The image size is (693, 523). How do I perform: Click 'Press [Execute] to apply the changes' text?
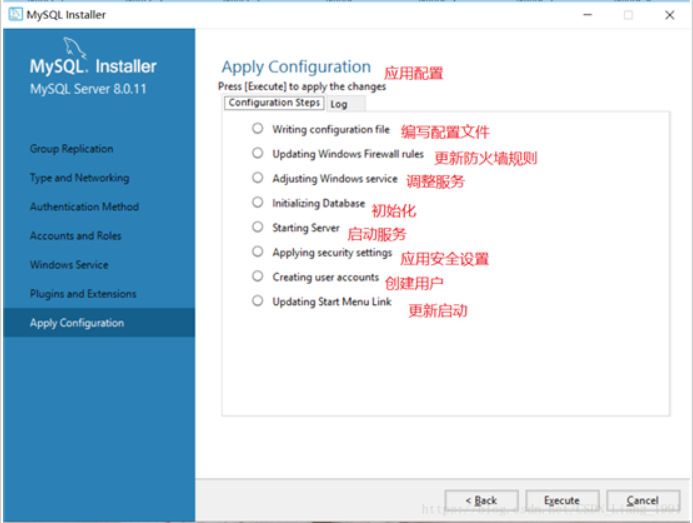(302, 86)
